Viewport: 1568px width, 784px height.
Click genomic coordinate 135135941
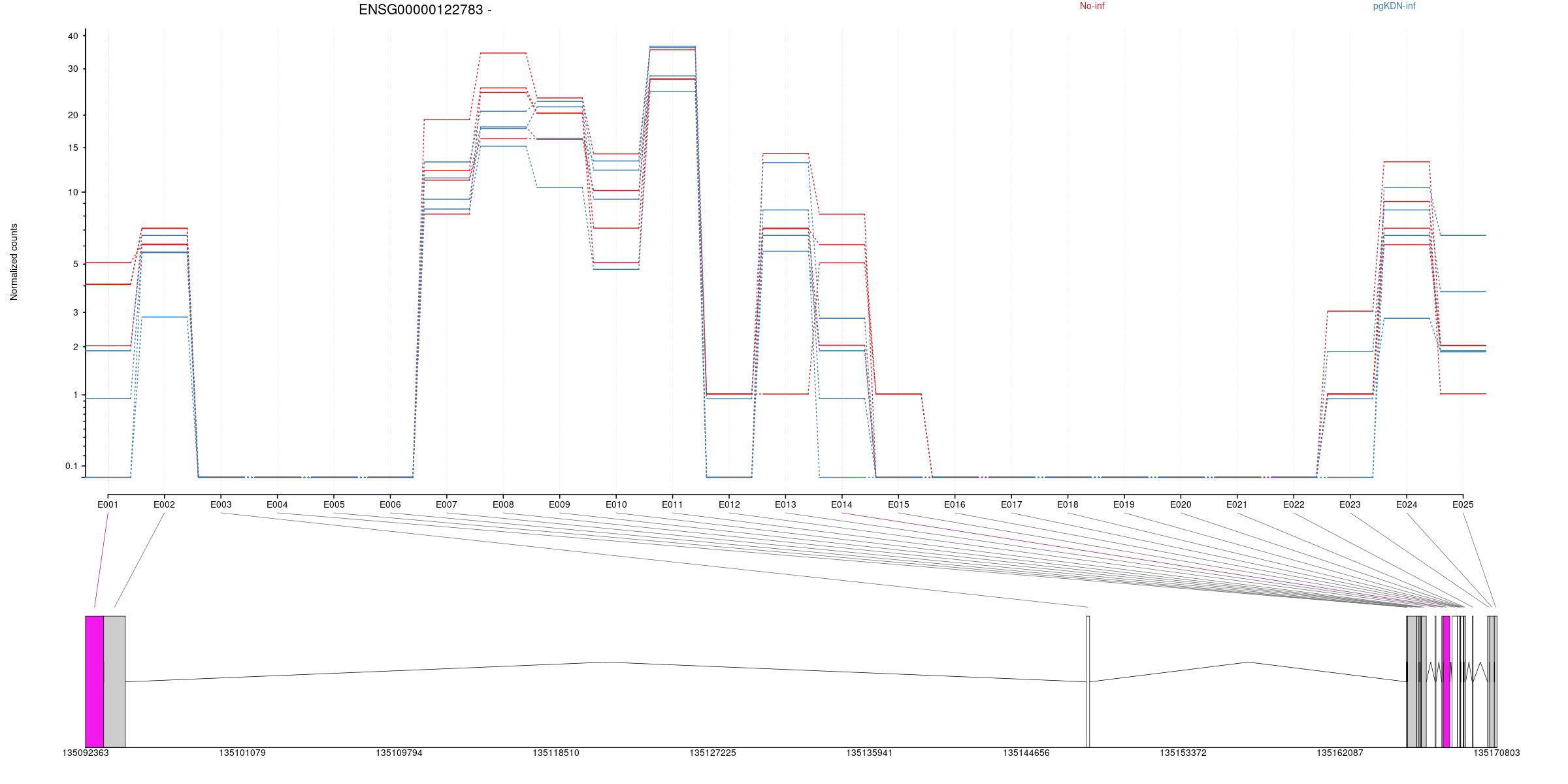[870, 753]
